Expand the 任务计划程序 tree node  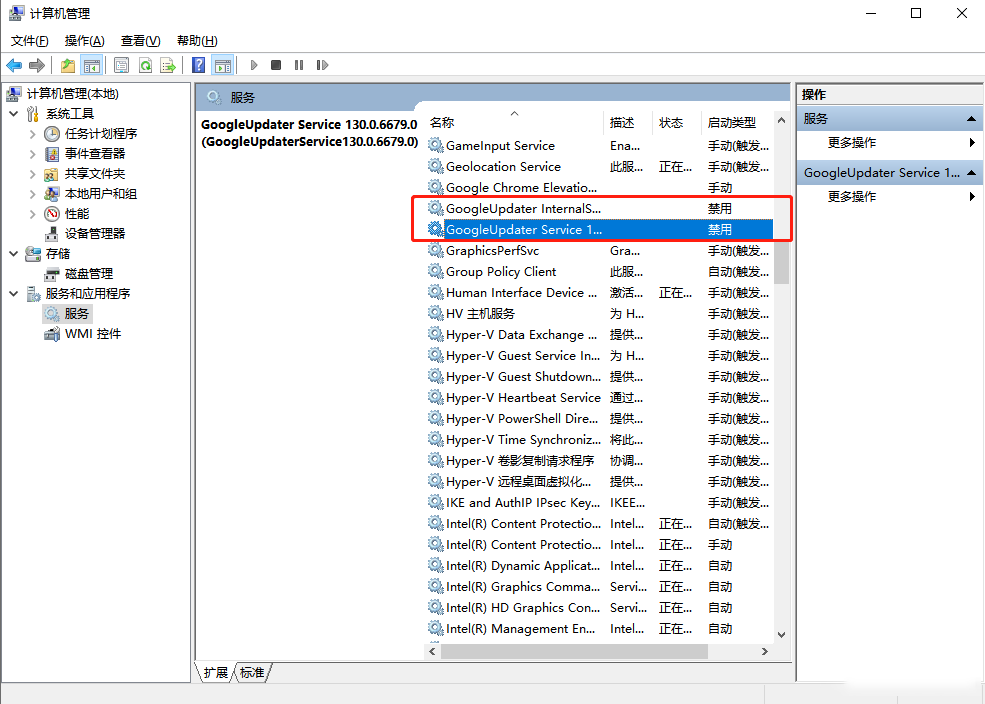(x=33, y=134)
